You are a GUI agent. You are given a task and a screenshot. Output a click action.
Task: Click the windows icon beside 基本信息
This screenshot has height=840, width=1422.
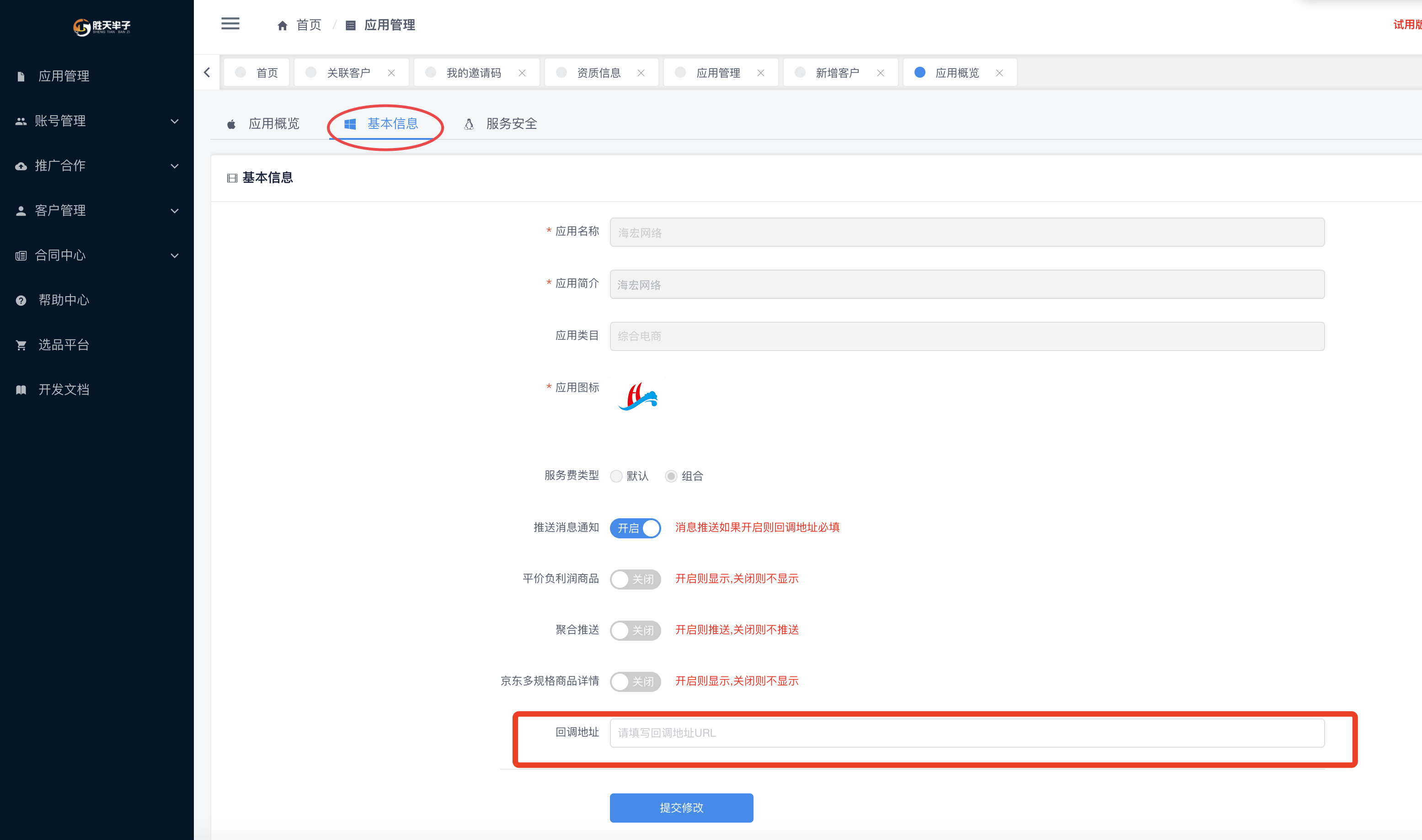350,124
